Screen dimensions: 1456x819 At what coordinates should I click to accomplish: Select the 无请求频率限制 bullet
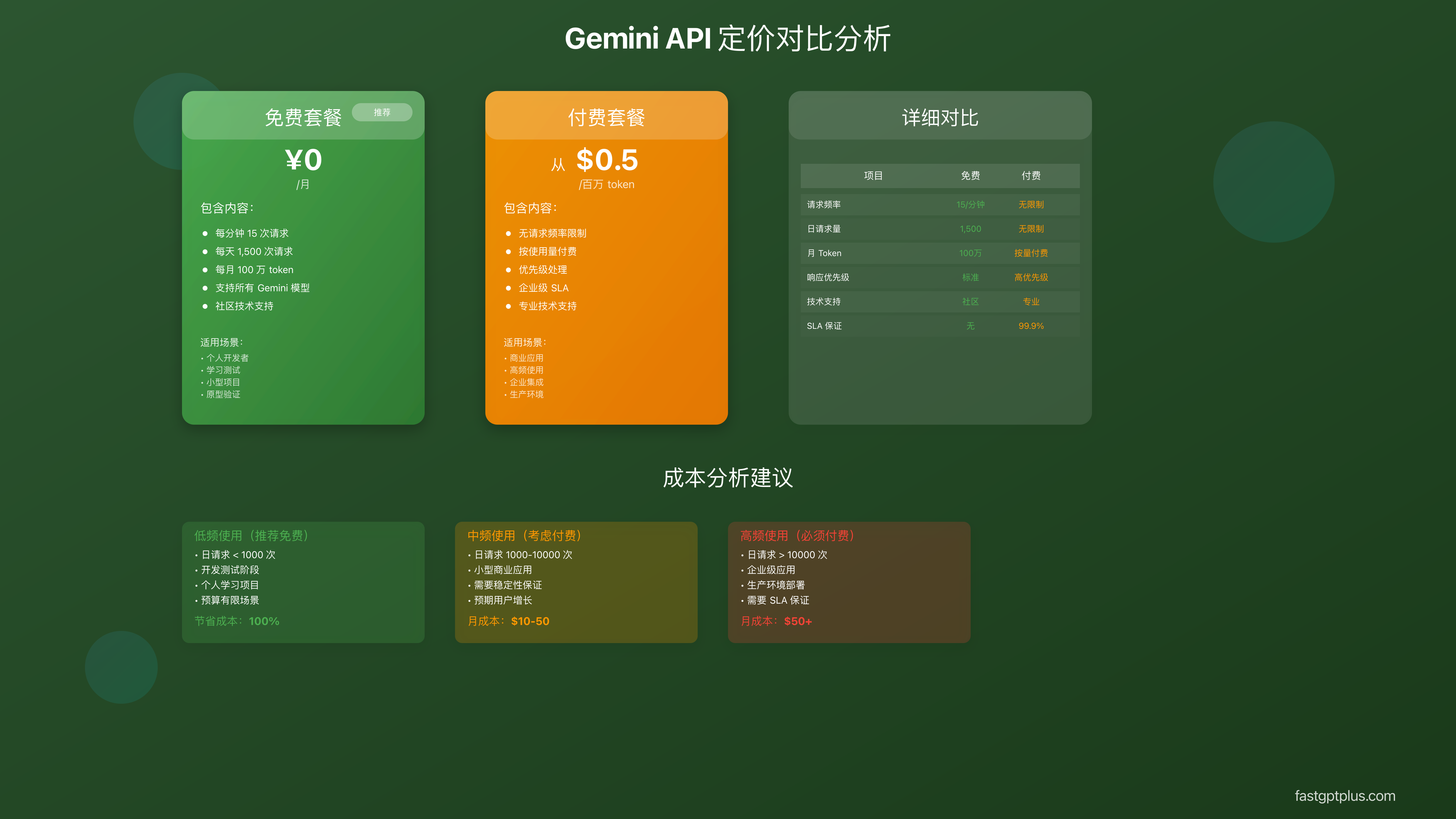coord(552,234)
